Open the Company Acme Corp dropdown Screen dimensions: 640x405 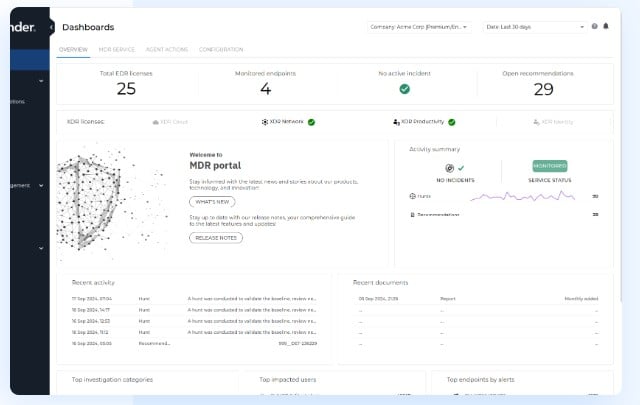coord(419,27)
